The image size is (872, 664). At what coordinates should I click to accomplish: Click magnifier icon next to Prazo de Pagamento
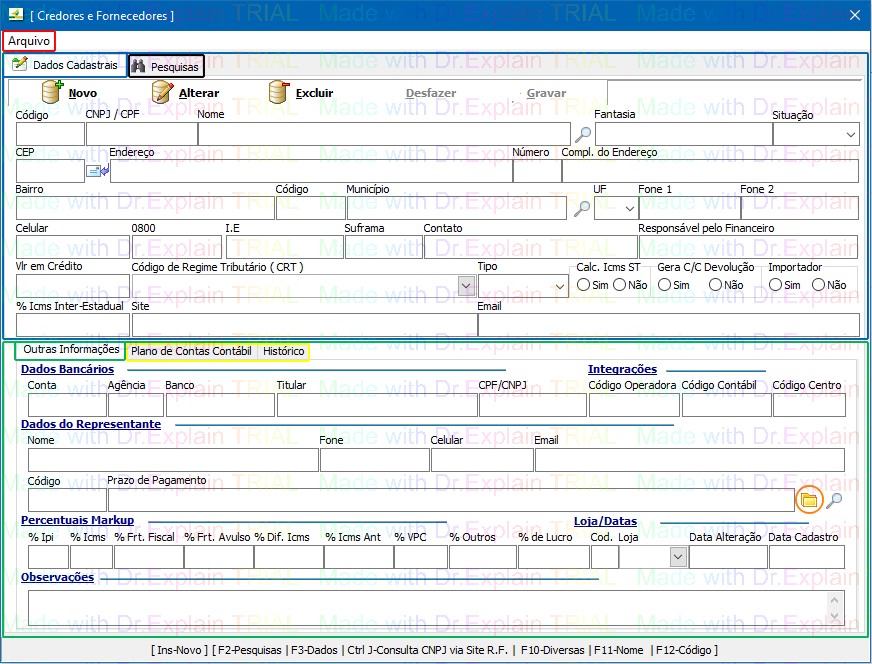834,500
